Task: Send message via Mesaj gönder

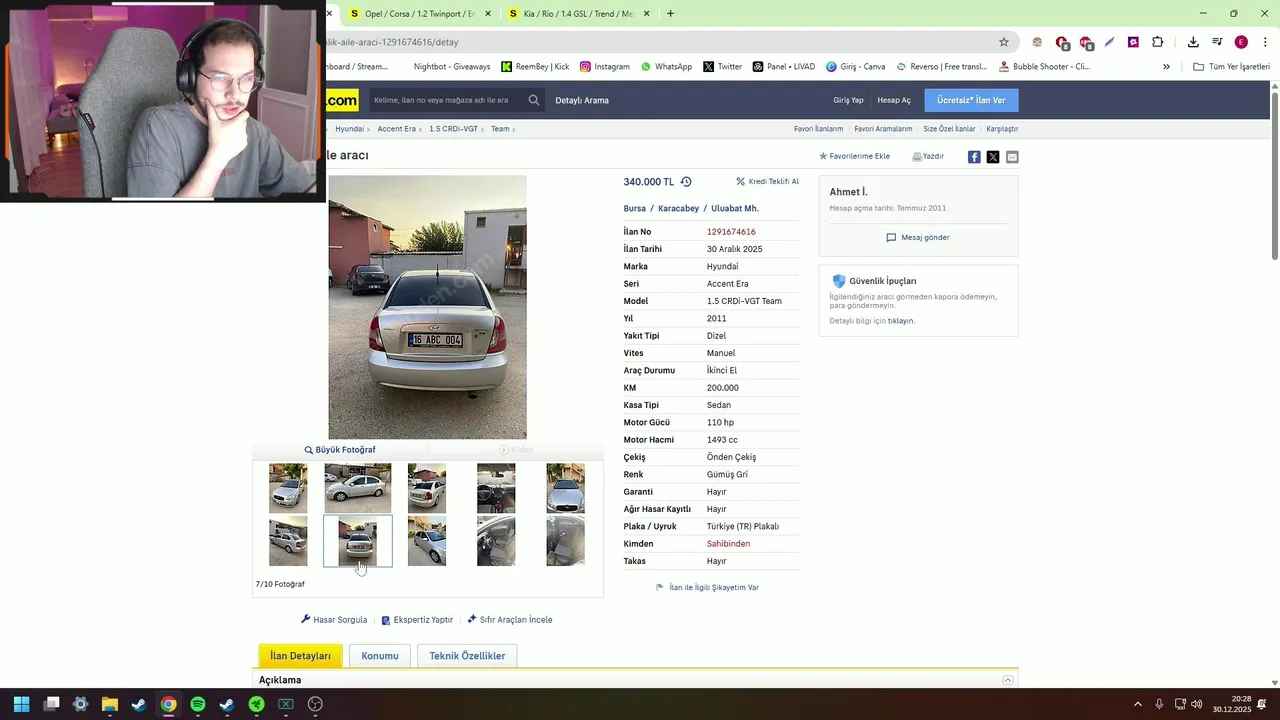Action: click(x=918, y=238)
